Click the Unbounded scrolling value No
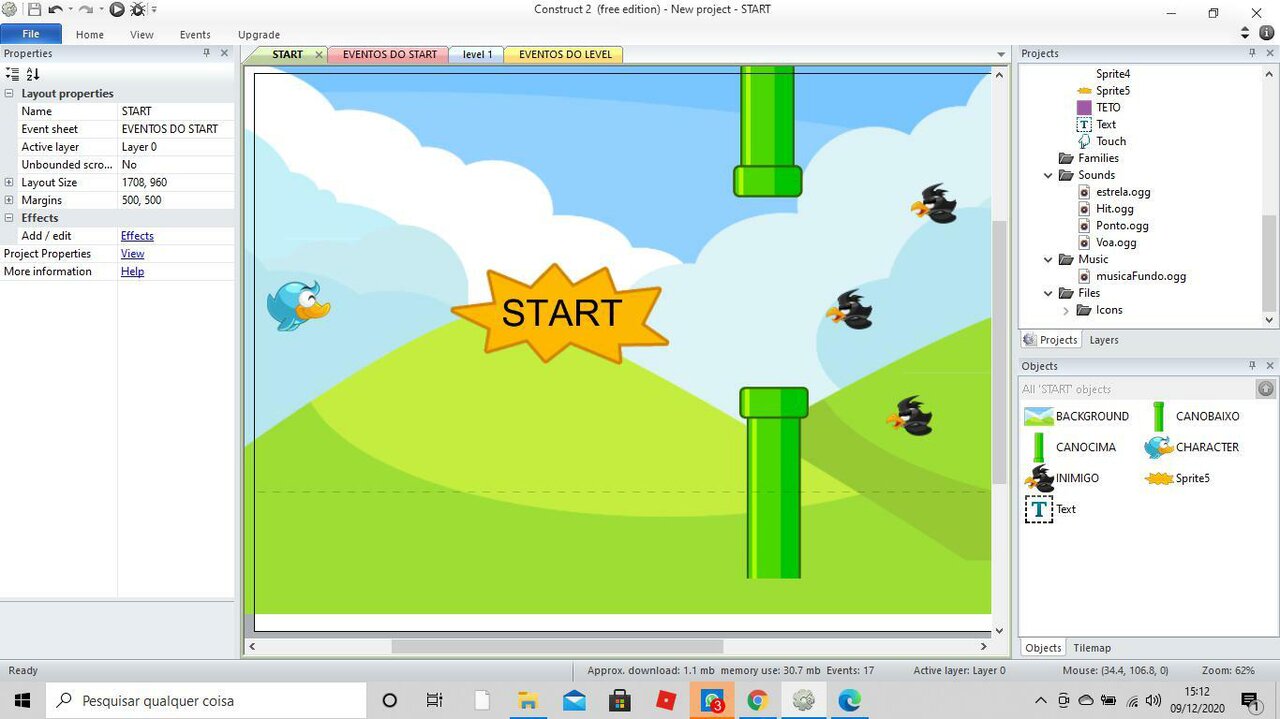 coord(176,164)
